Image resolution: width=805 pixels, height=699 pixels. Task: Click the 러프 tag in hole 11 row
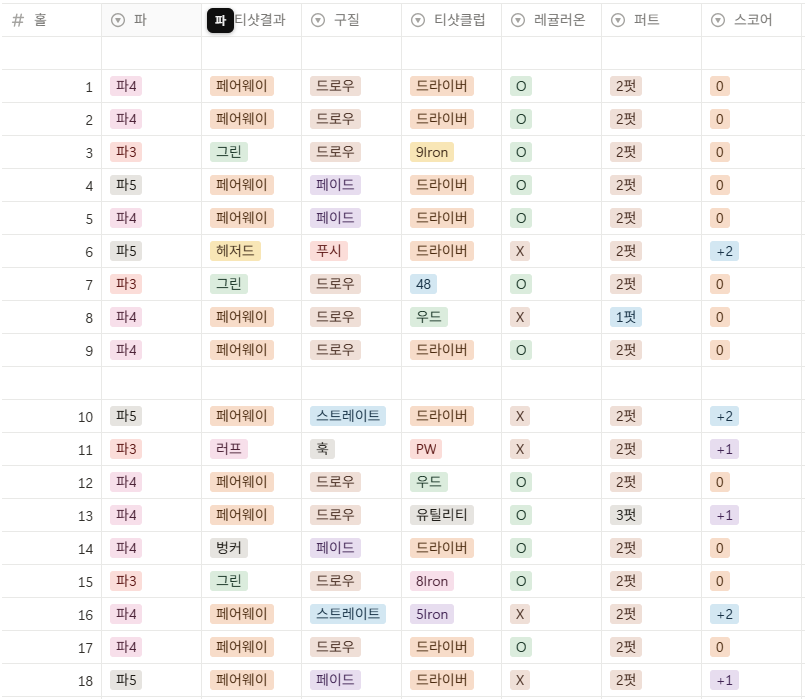coord(229,449)
